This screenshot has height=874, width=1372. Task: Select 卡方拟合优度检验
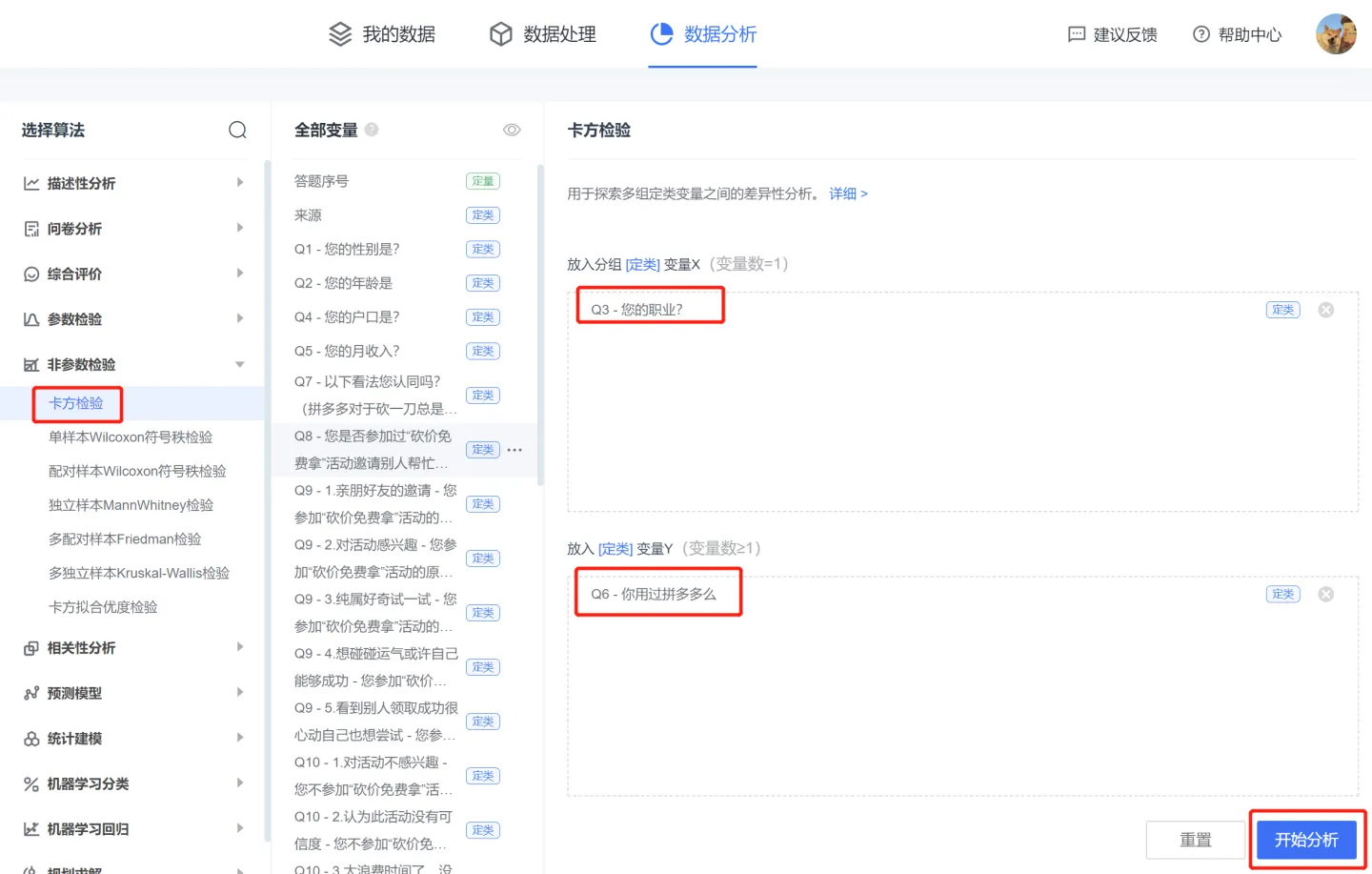pyautogui.click(x=103, y=607)
